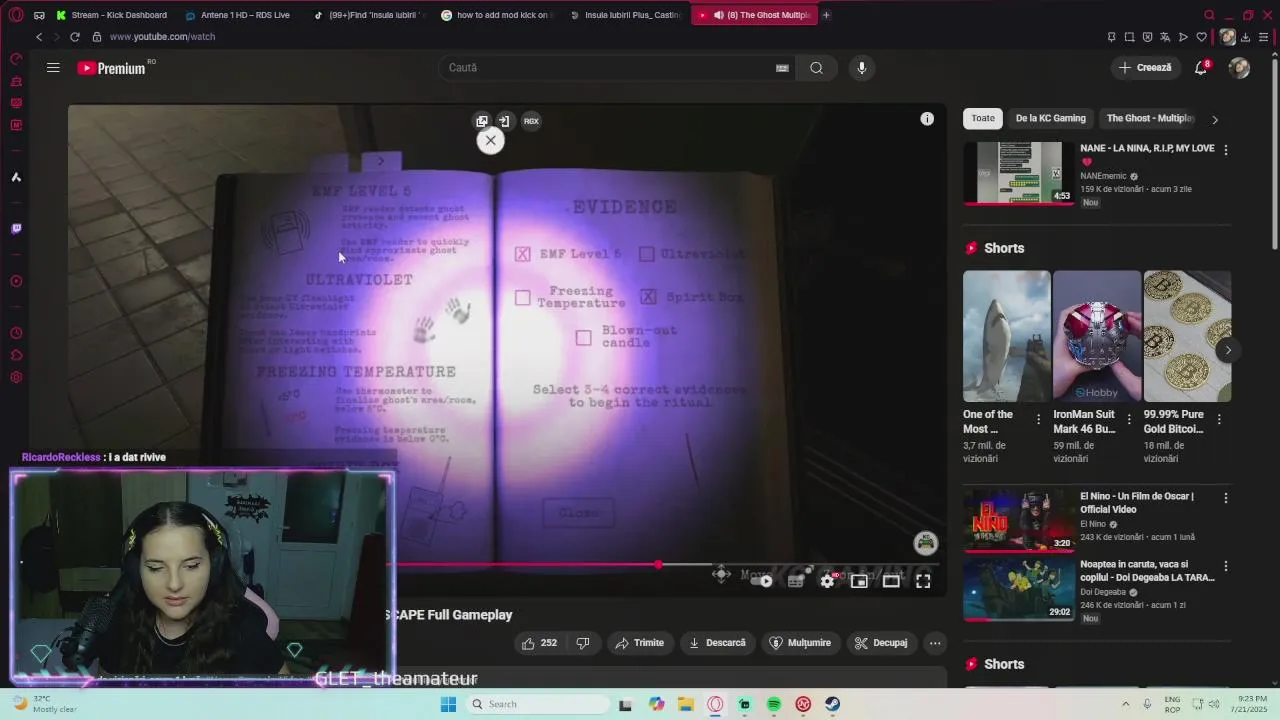The image size is (1280, 720).
Task: Select the De la KC Gaming chip
Action: click(1050, 118)
